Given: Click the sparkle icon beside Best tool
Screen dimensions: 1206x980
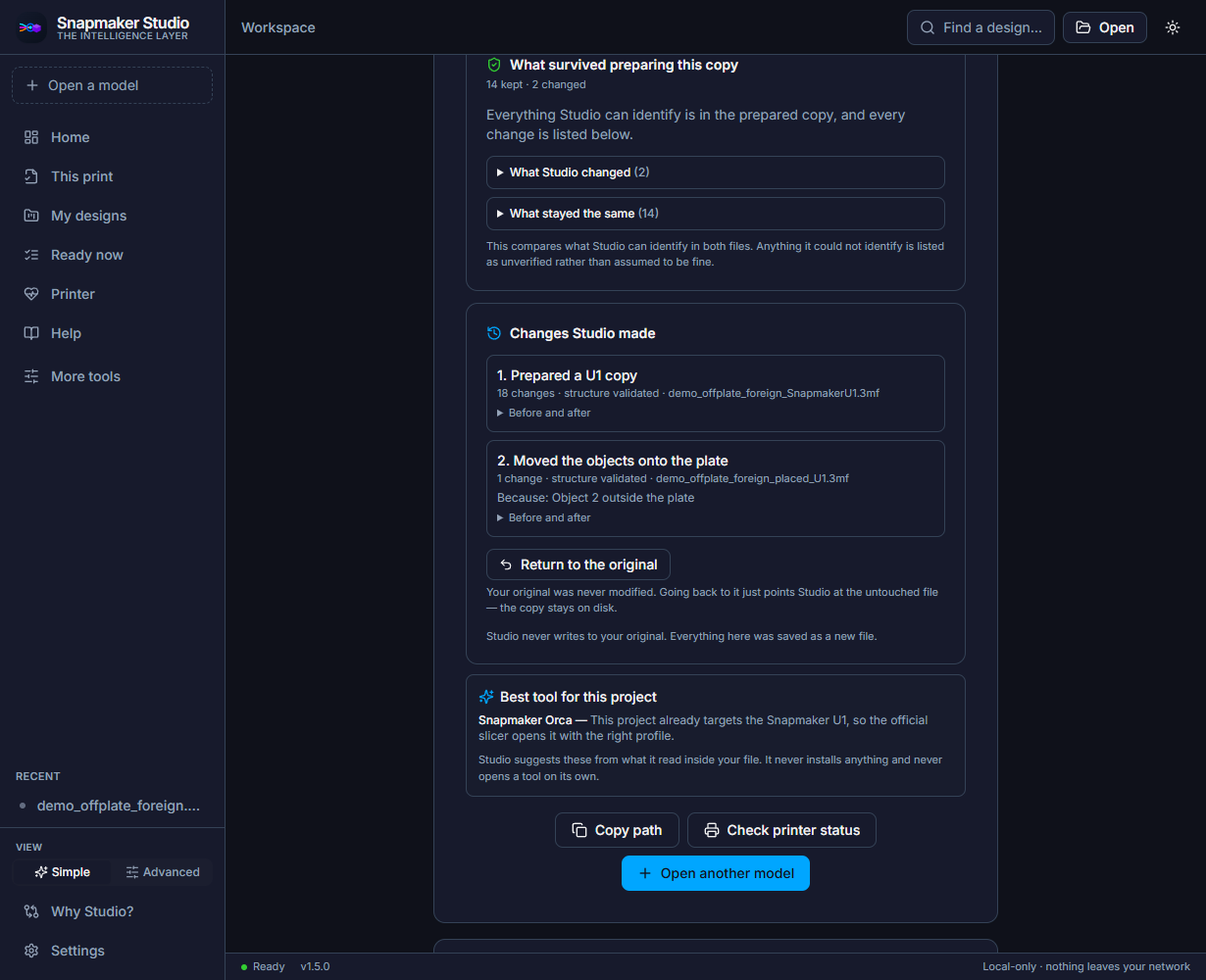Looking at the screenshot, I should coord(486,697).
